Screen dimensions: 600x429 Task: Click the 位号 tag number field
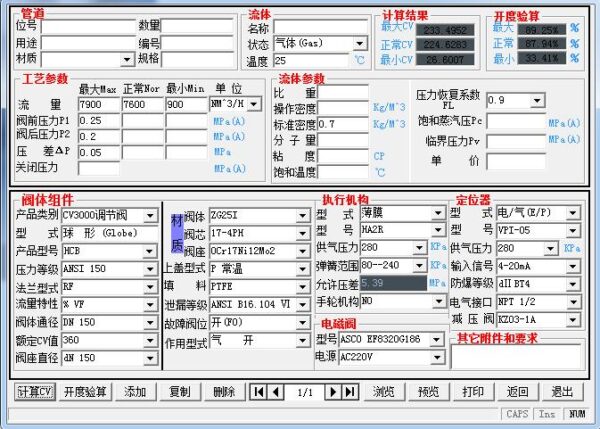click(88, 26)
